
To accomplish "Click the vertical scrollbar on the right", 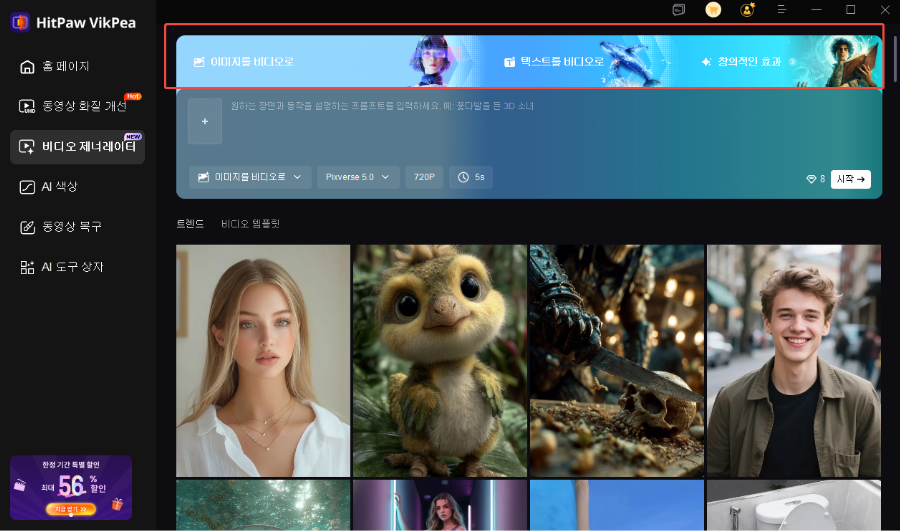I will [x=895, y=57].
